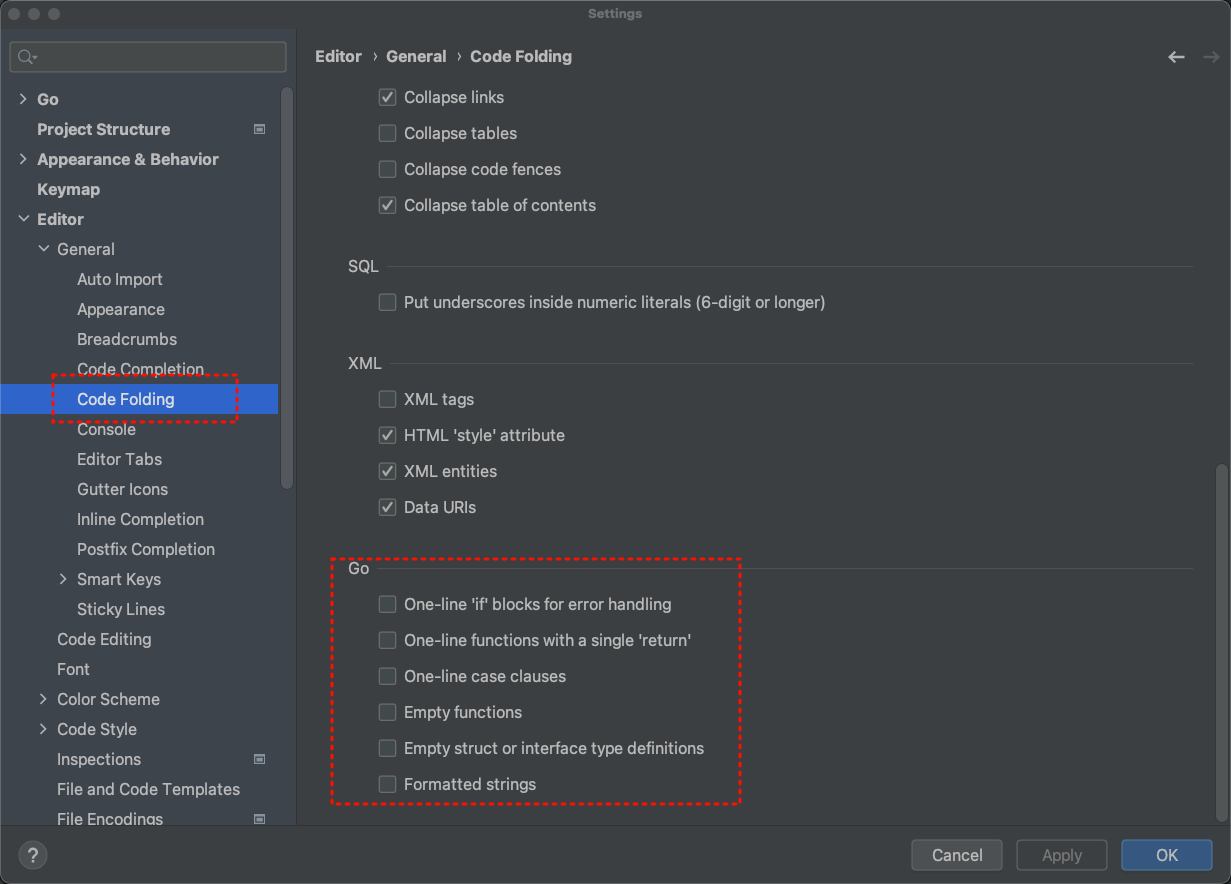Expand the Color Scheme node
The width and height of the screenshot is (1231, 884).
(43, 699)
